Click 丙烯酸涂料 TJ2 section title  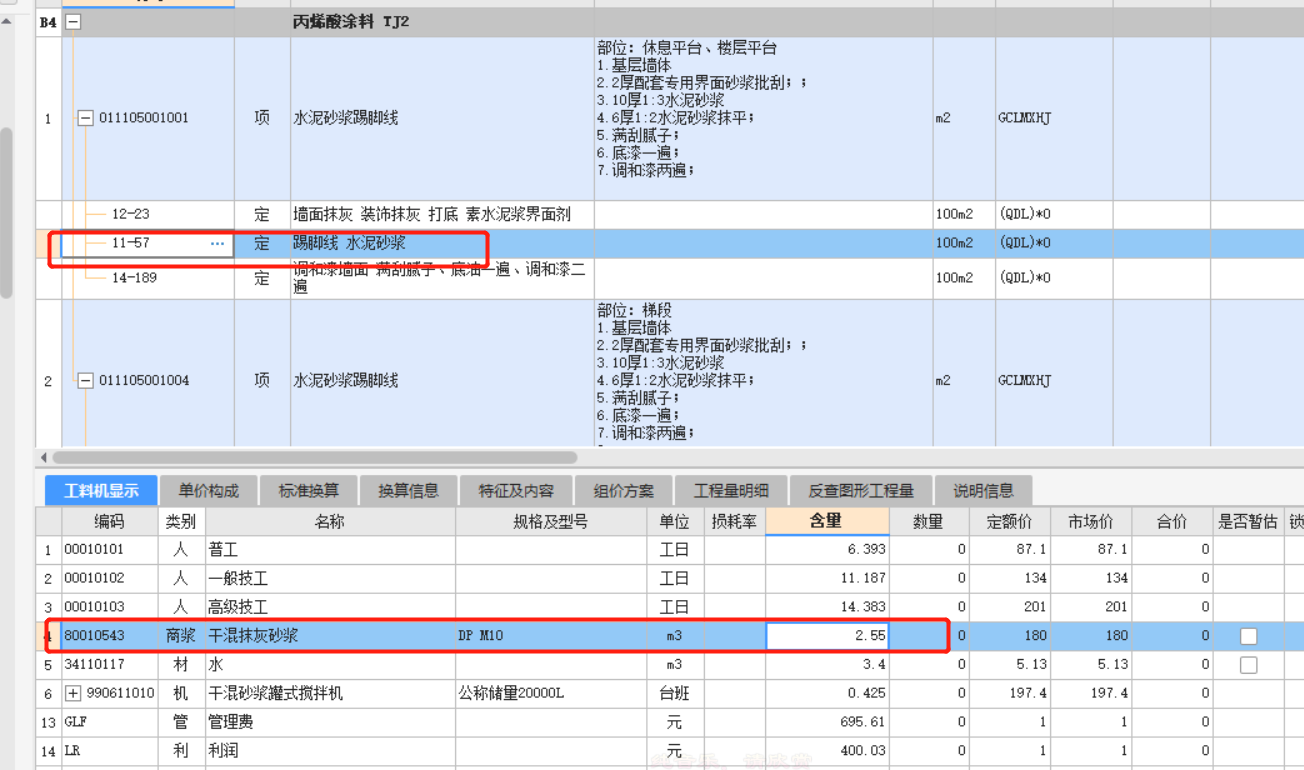click(351, 22)
